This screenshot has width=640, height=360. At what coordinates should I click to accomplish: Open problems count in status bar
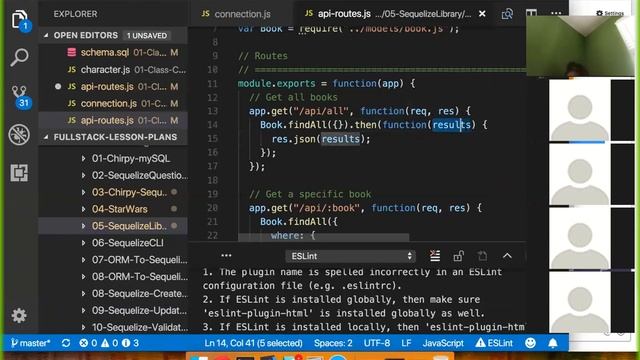(x=109, y=343)
